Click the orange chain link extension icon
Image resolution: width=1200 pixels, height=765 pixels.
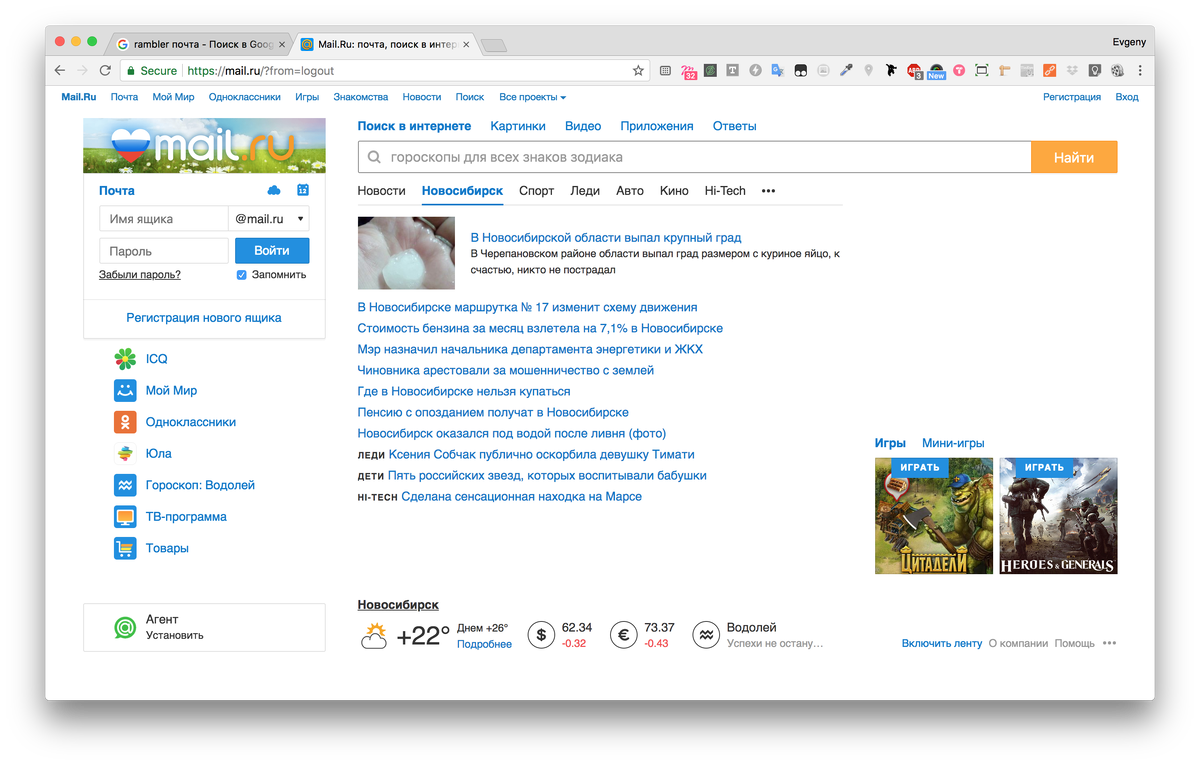pyautogui.click(x=1049, y=70)
